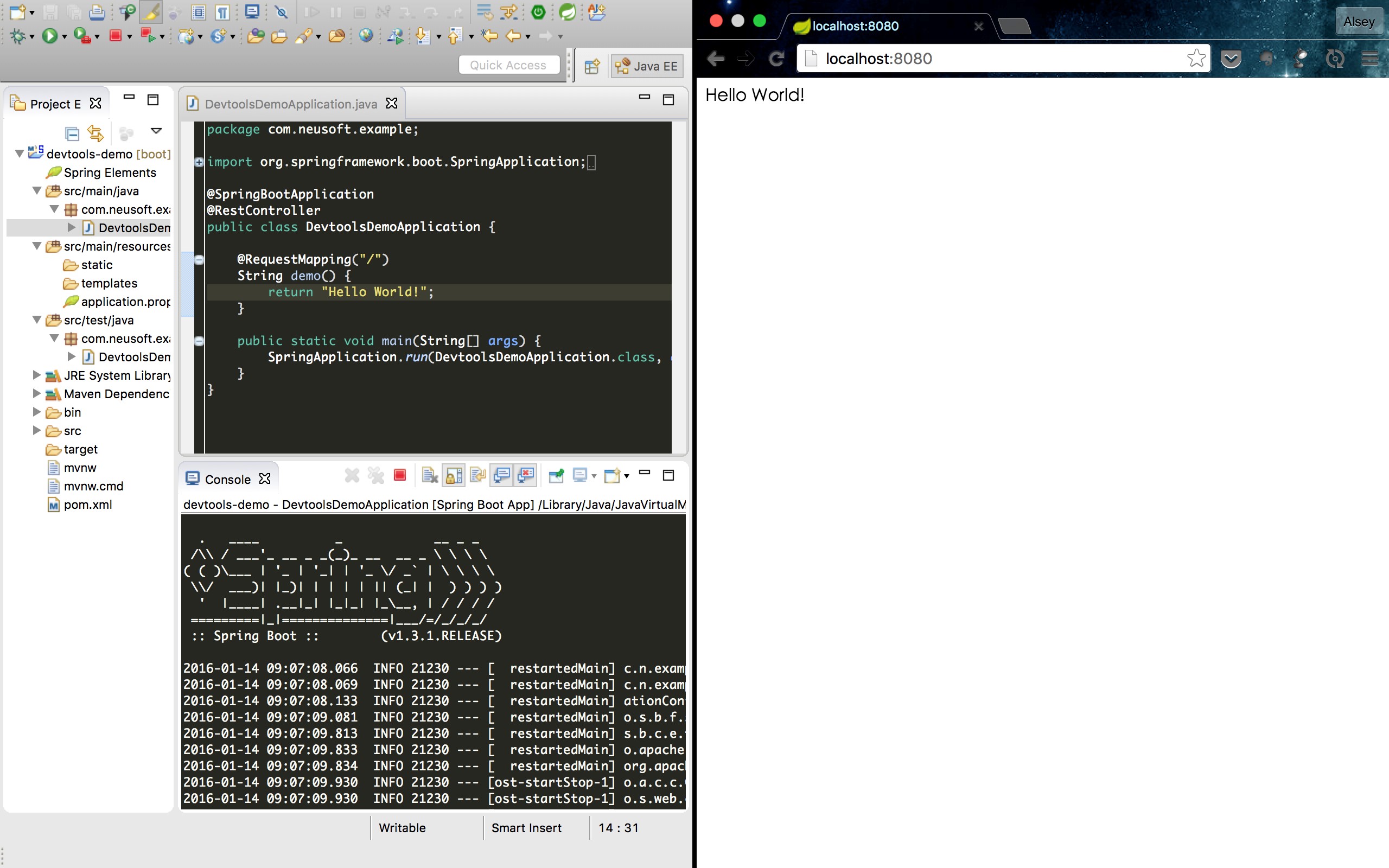
Task: Select pom.xml in Project Explorer
Action: click(x=88, y=504)
